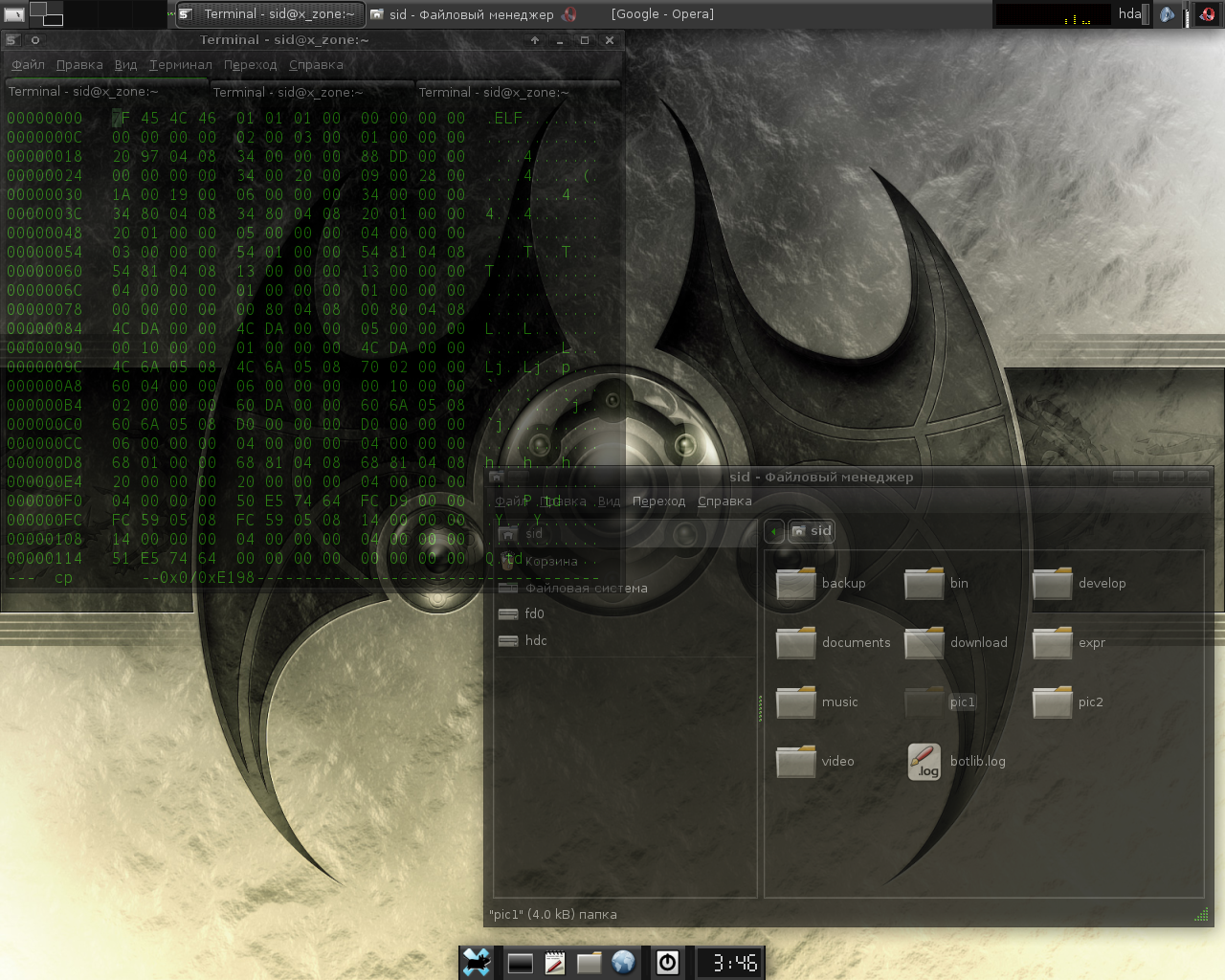Select the third terminal tab
This screenshot has width=1225, height=980.
[518, 92]
